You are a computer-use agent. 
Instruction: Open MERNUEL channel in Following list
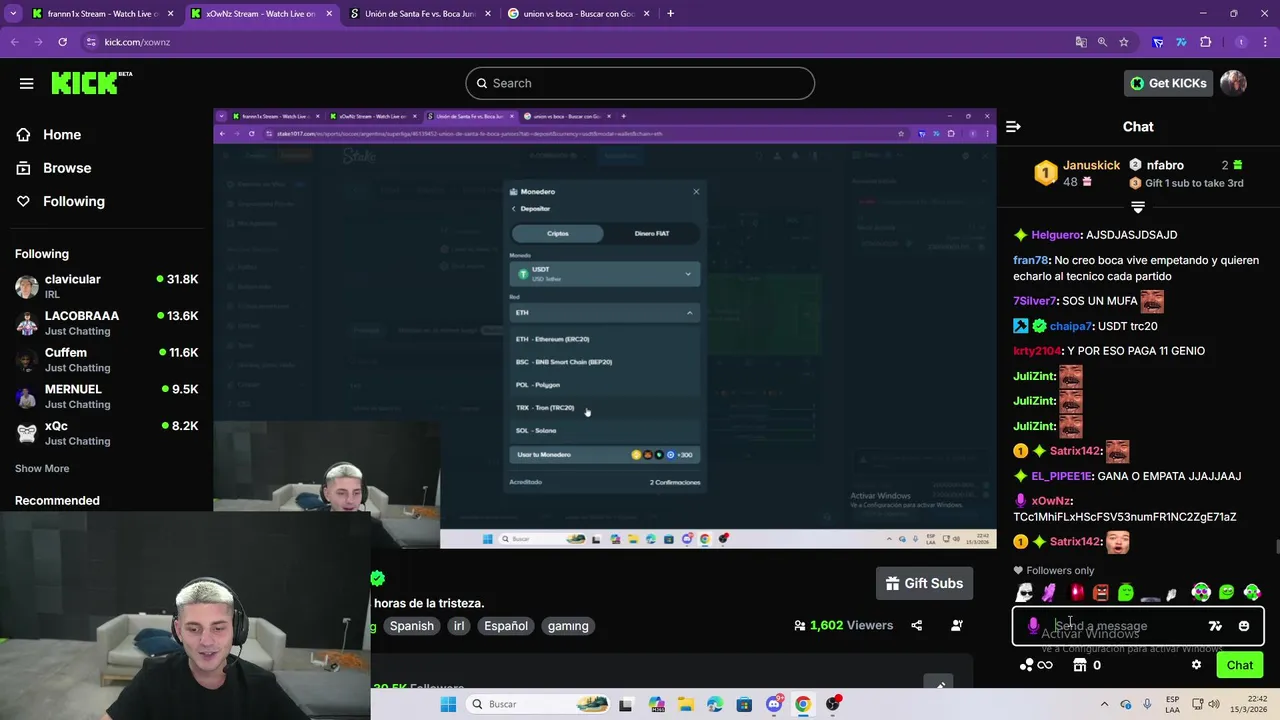(106, 396)
